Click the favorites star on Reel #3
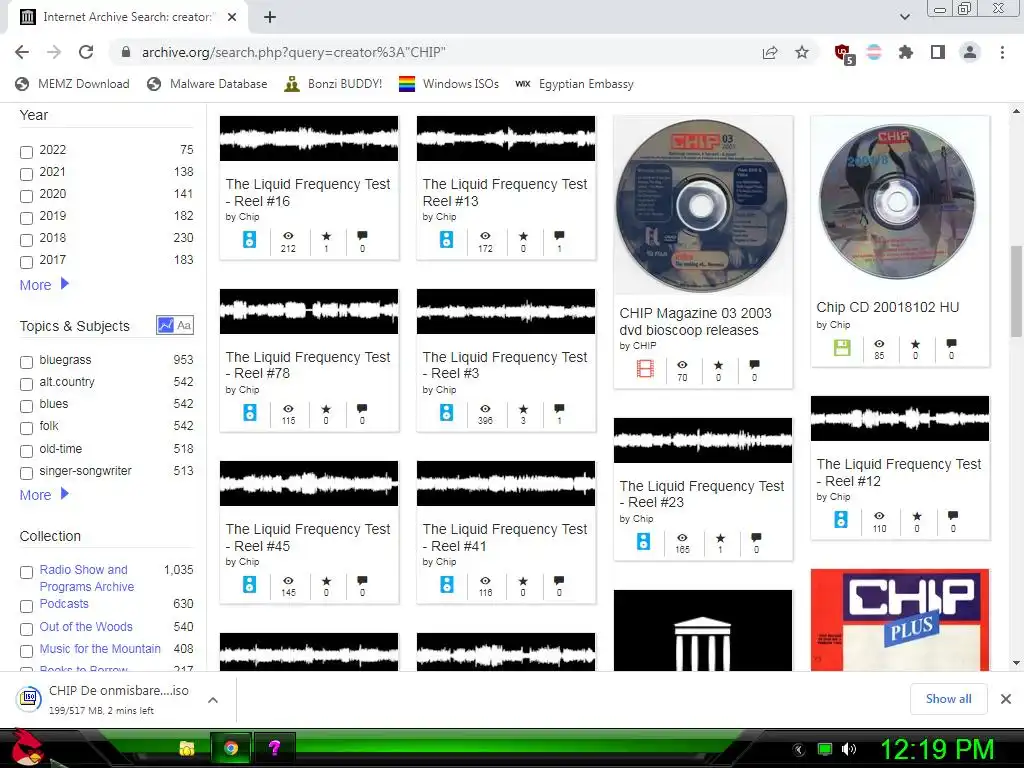1024x768 pixels. pos(523,409)
